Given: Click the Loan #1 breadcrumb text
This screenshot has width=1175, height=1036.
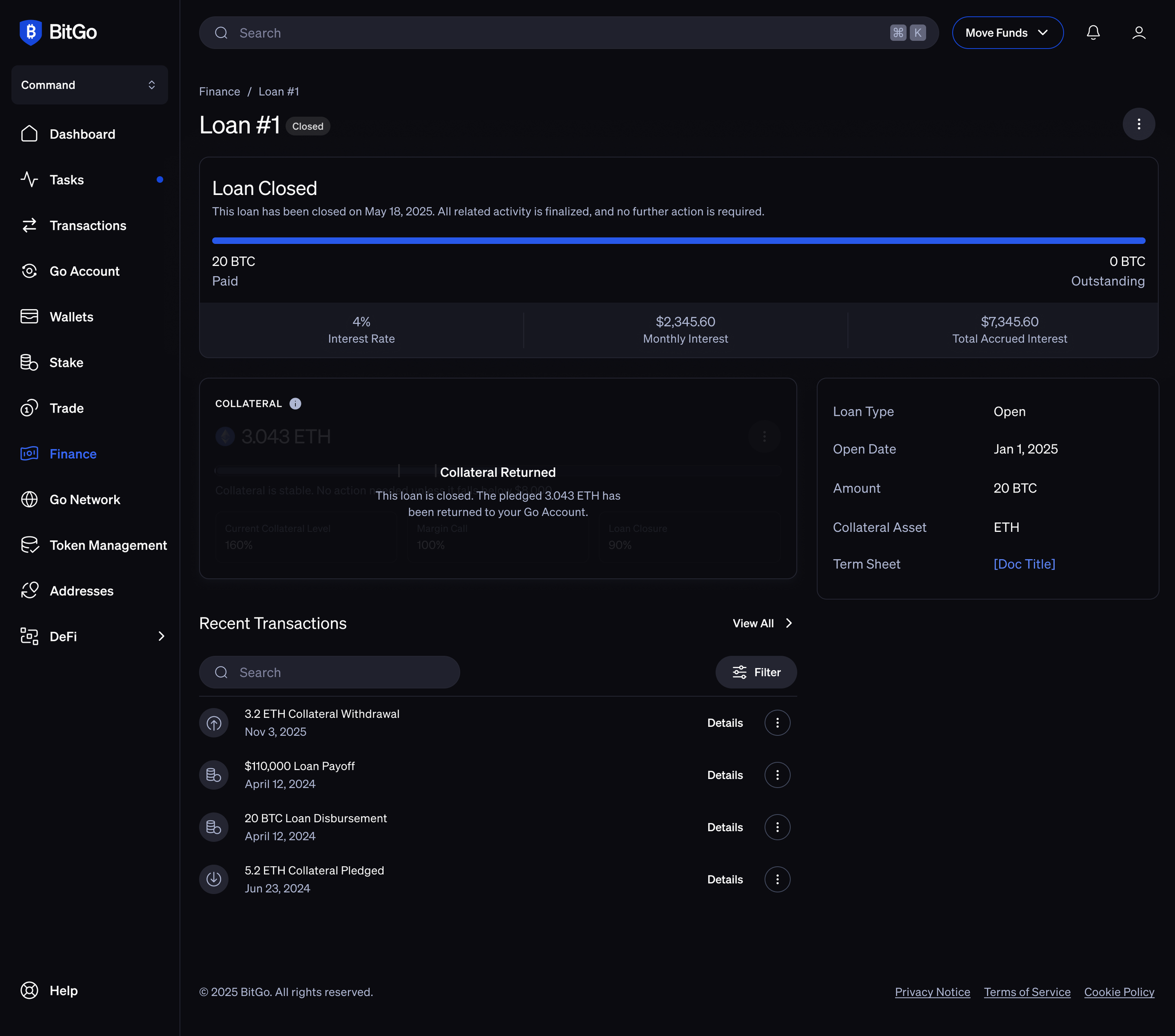Looking at the screenshot, I should (x=278, y=91).
